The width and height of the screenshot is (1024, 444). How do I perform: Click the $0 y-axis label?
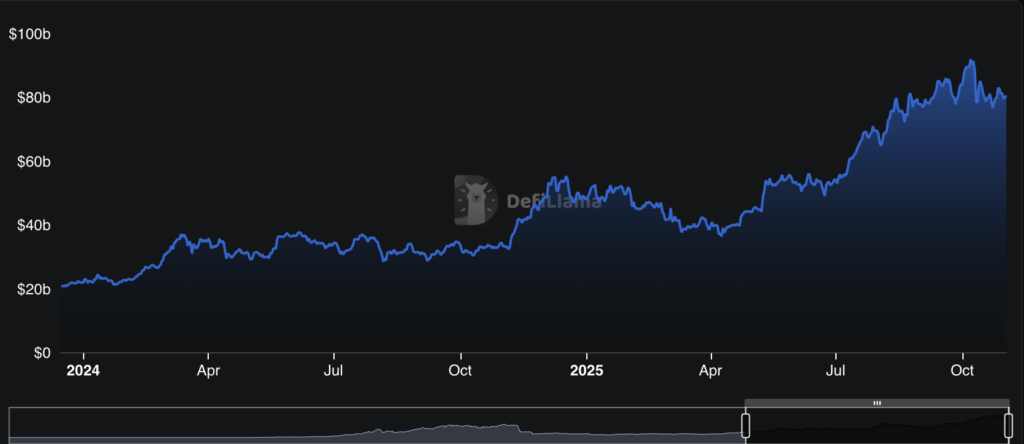pos(40,353)
